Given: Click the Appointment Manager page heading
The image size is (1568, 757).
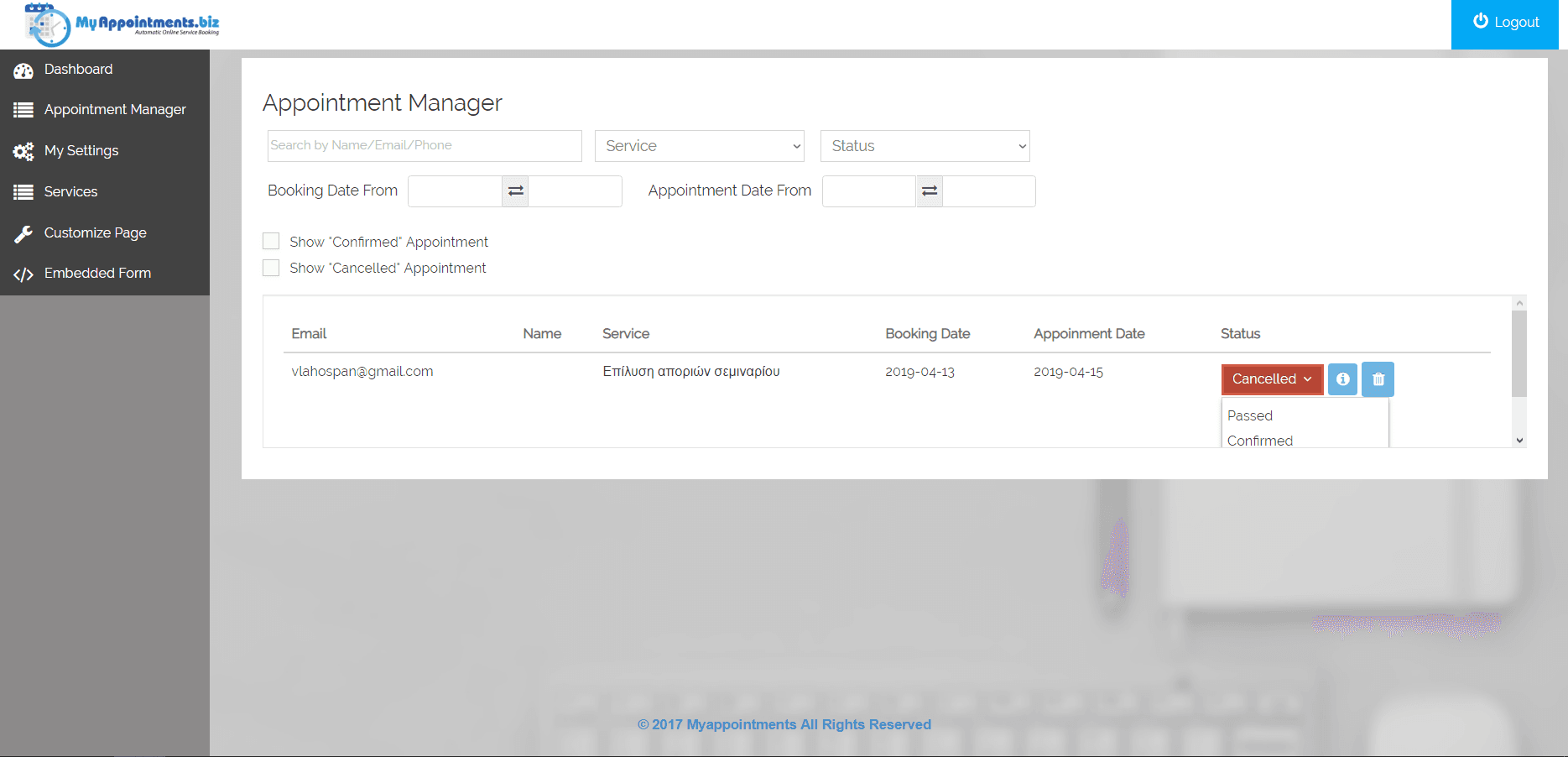Looking at the screenshot, I should (383, 102).
